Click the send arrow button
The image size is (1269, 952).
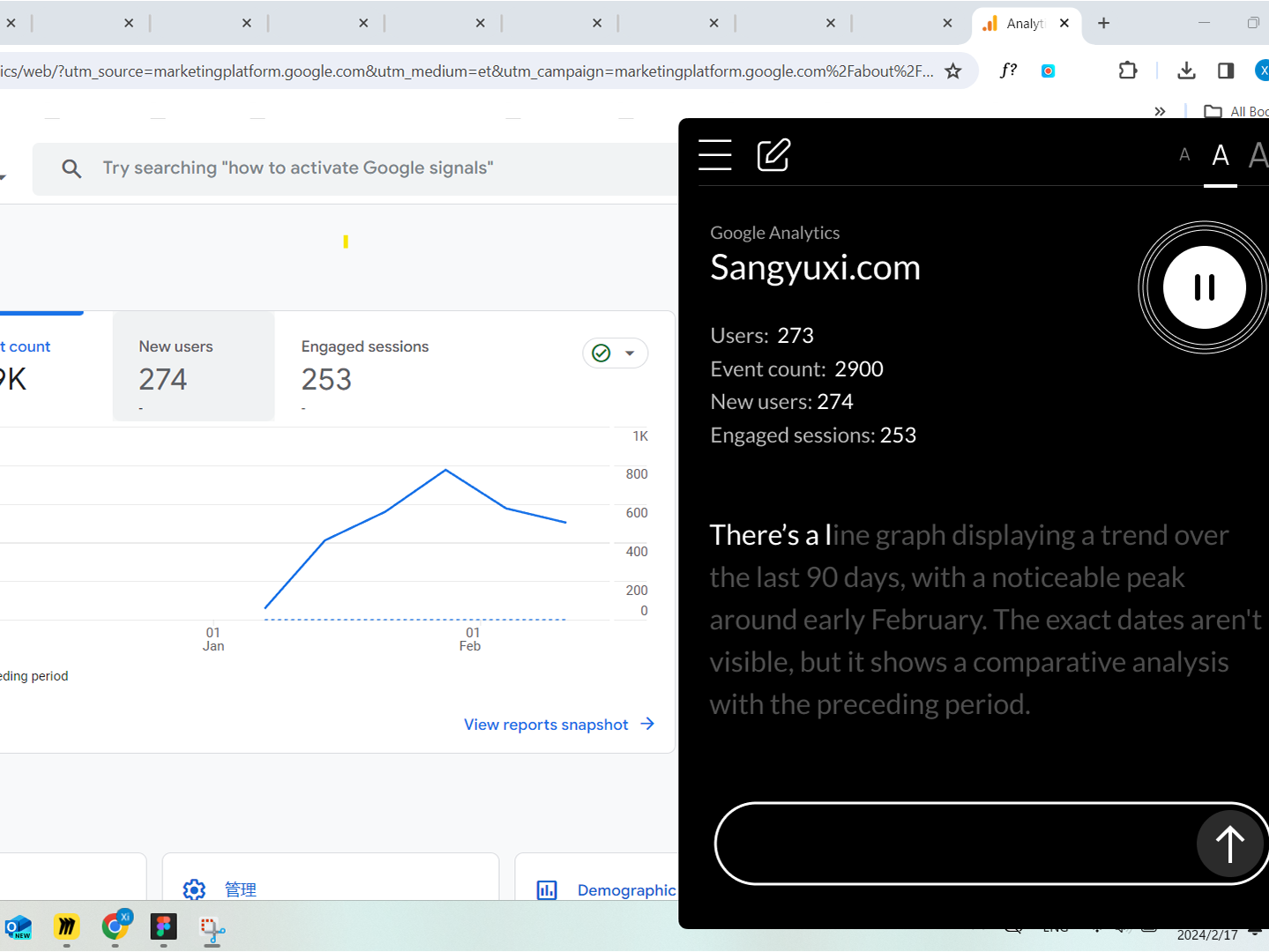[1229, 844]
